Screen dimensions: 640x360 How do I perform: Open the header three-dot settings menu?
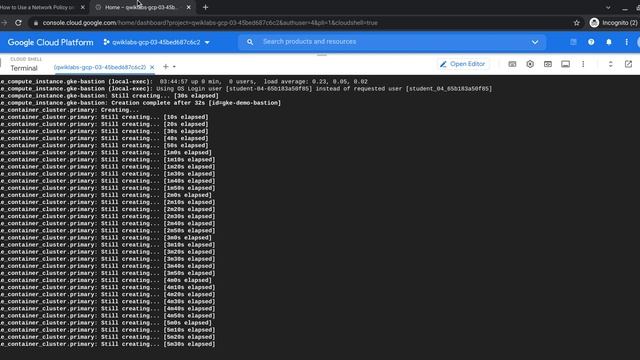[627, 42]
